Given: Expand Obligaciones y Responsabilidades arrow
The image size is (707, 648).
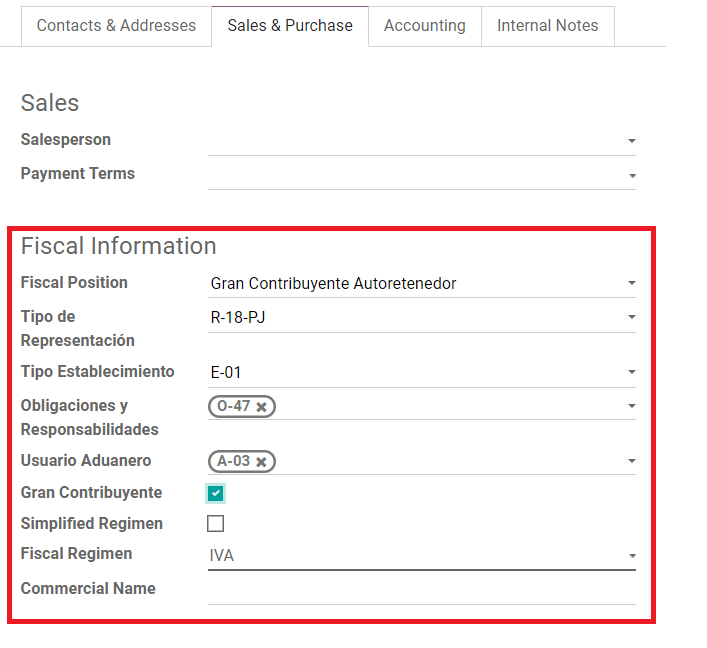Looking at the screenshot, I should pyautogui.click(x=632, y=406).
